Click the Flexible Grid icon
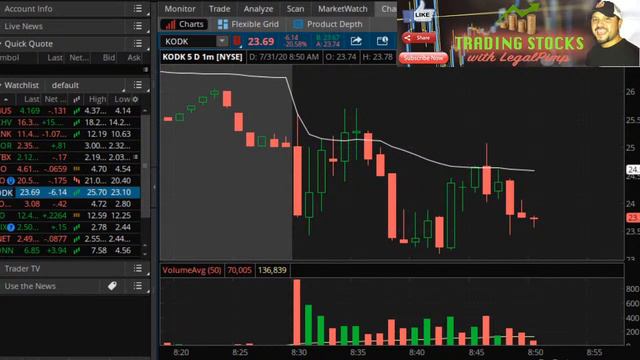The image size is (640, 360). tap(222, 24)
